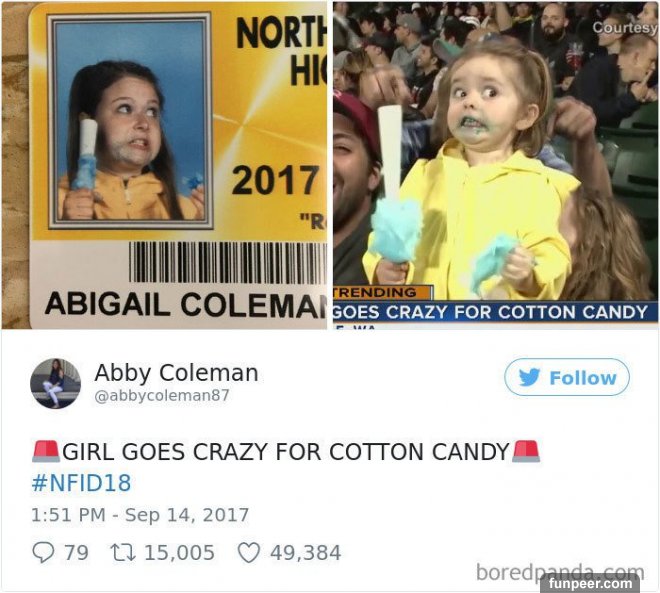Image resolution: width=660 pixels, height=593 pixels.
Task: Click the first red siren emoji
Action: [x=46, y=452]
